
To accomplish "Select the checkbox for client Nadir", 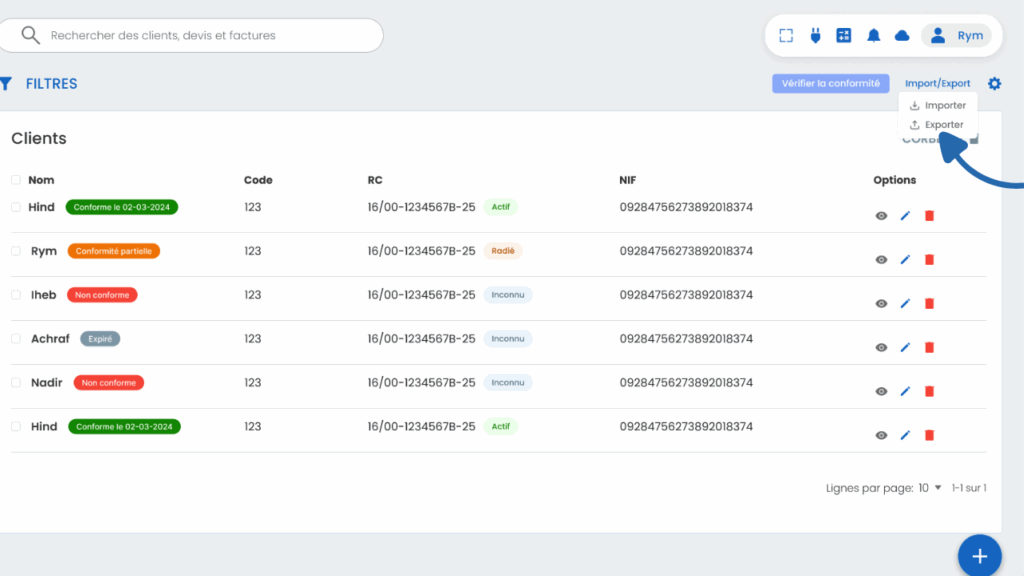I will click(x=16, y=383).
